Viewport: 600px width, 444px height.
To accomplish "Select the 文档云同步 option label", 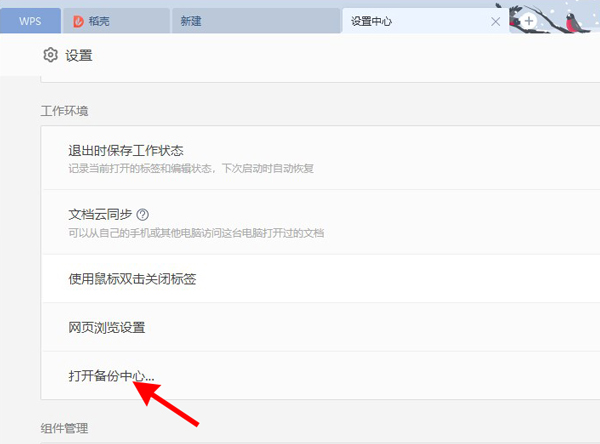I will [x=100, y=214].
